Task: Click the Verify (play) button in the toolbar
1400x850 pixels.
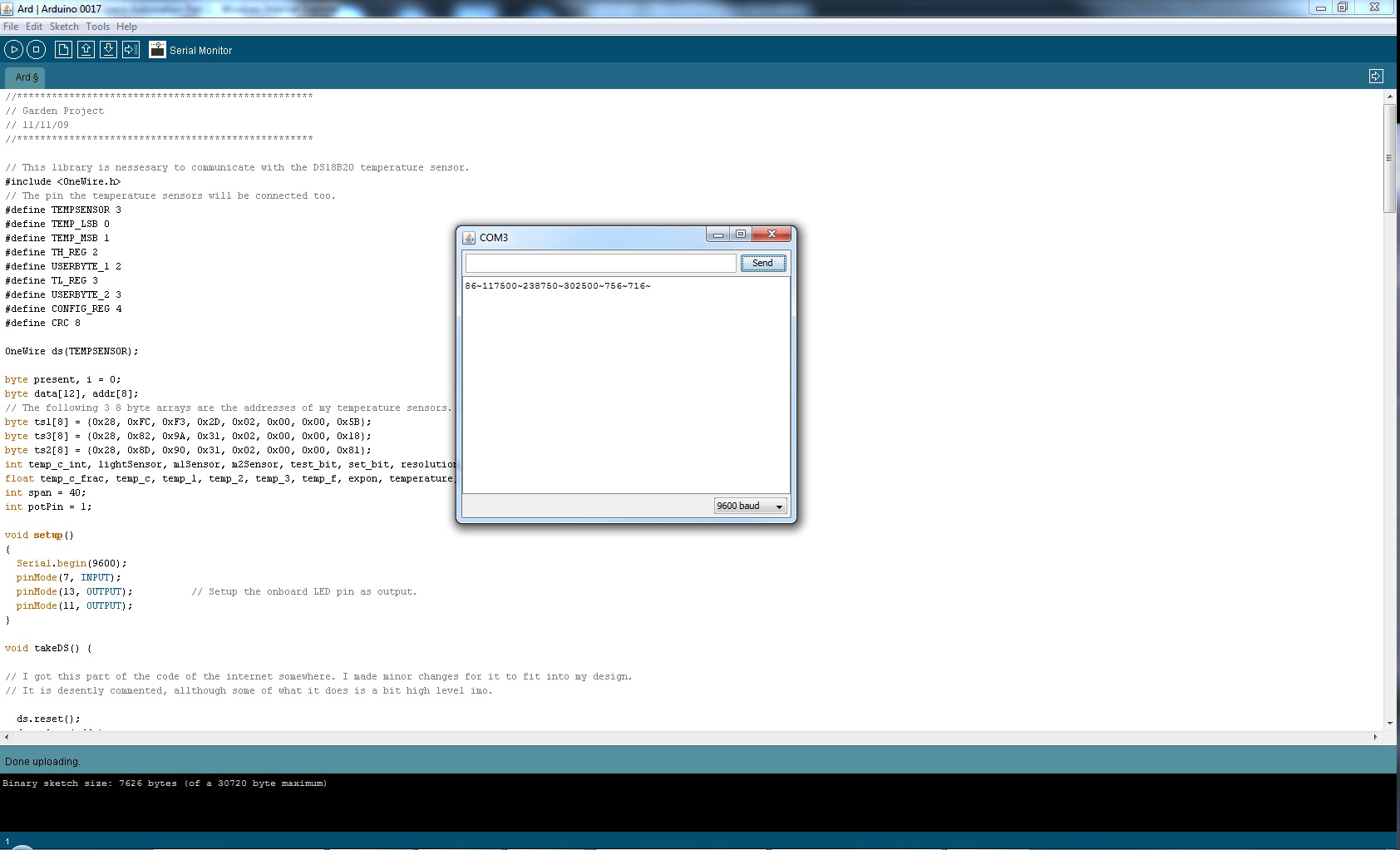Action: pos(13,50)
